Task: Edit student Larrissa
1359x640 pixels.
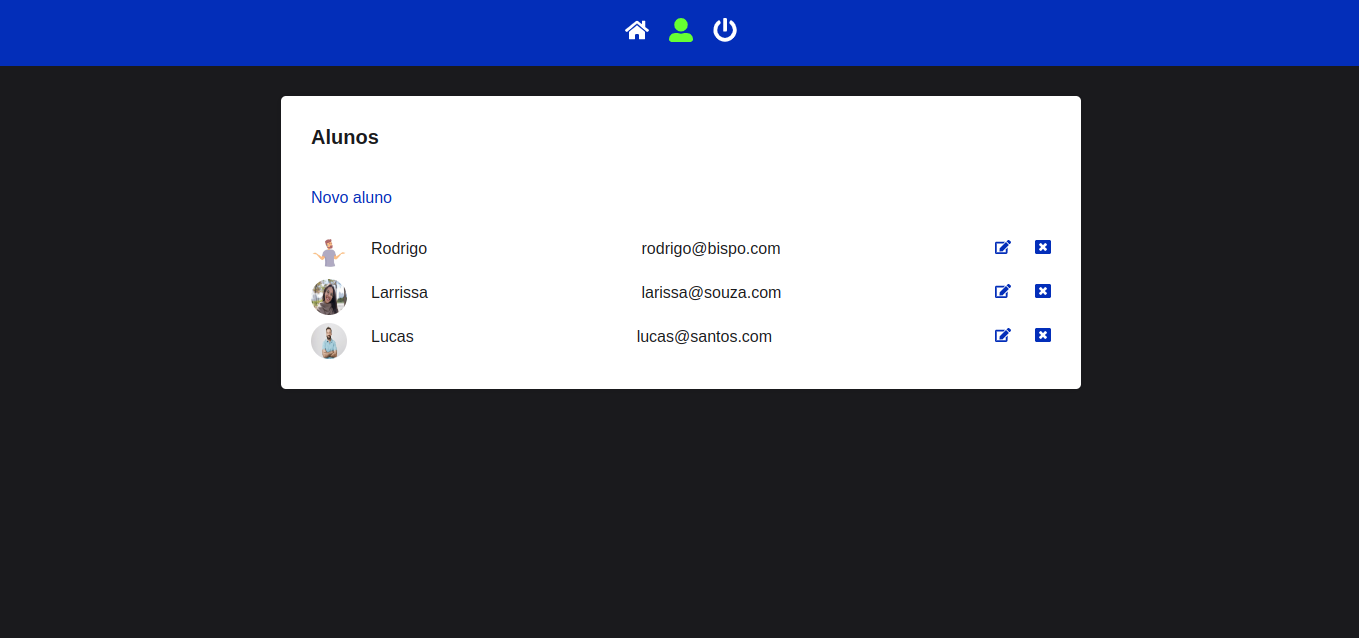Action: click(x=1002, y=292)
